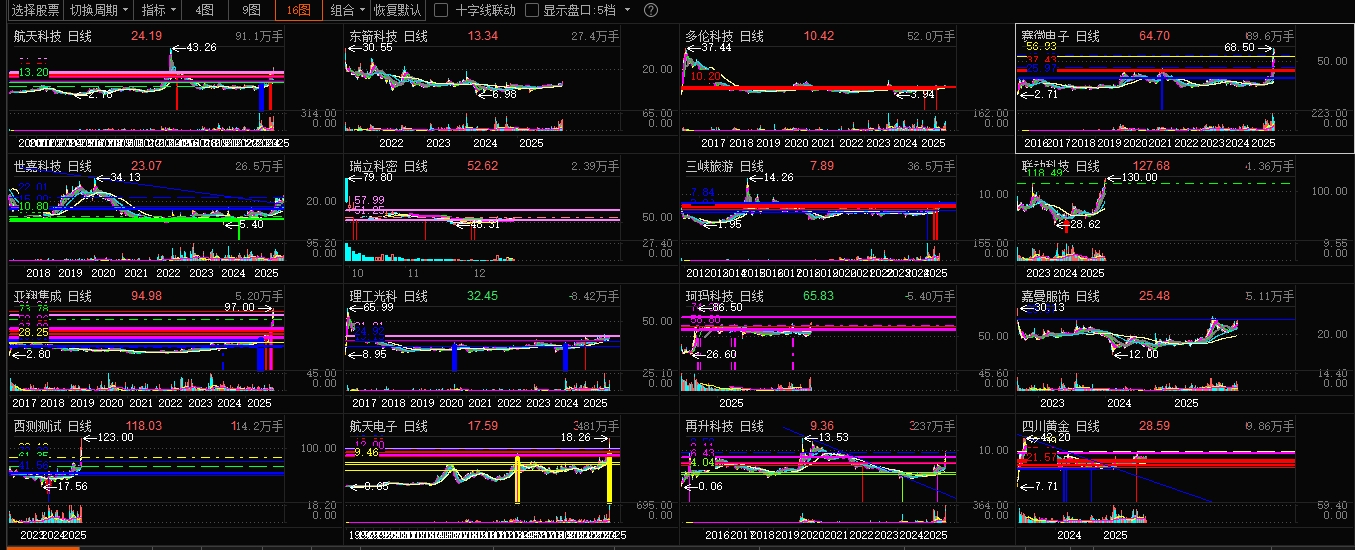Pick the 四川黄金 chart panel

click(x=1185, y=478)
